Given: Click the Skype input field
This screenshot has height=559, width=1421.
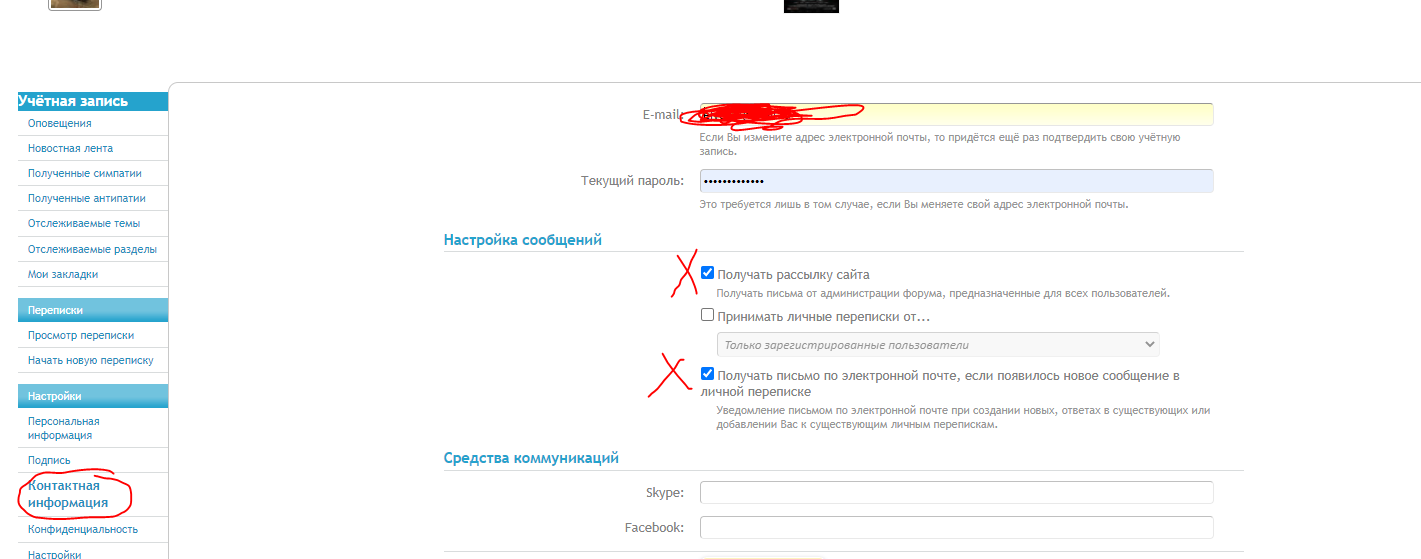Looking at the screenshot, I should coord(956,493).
